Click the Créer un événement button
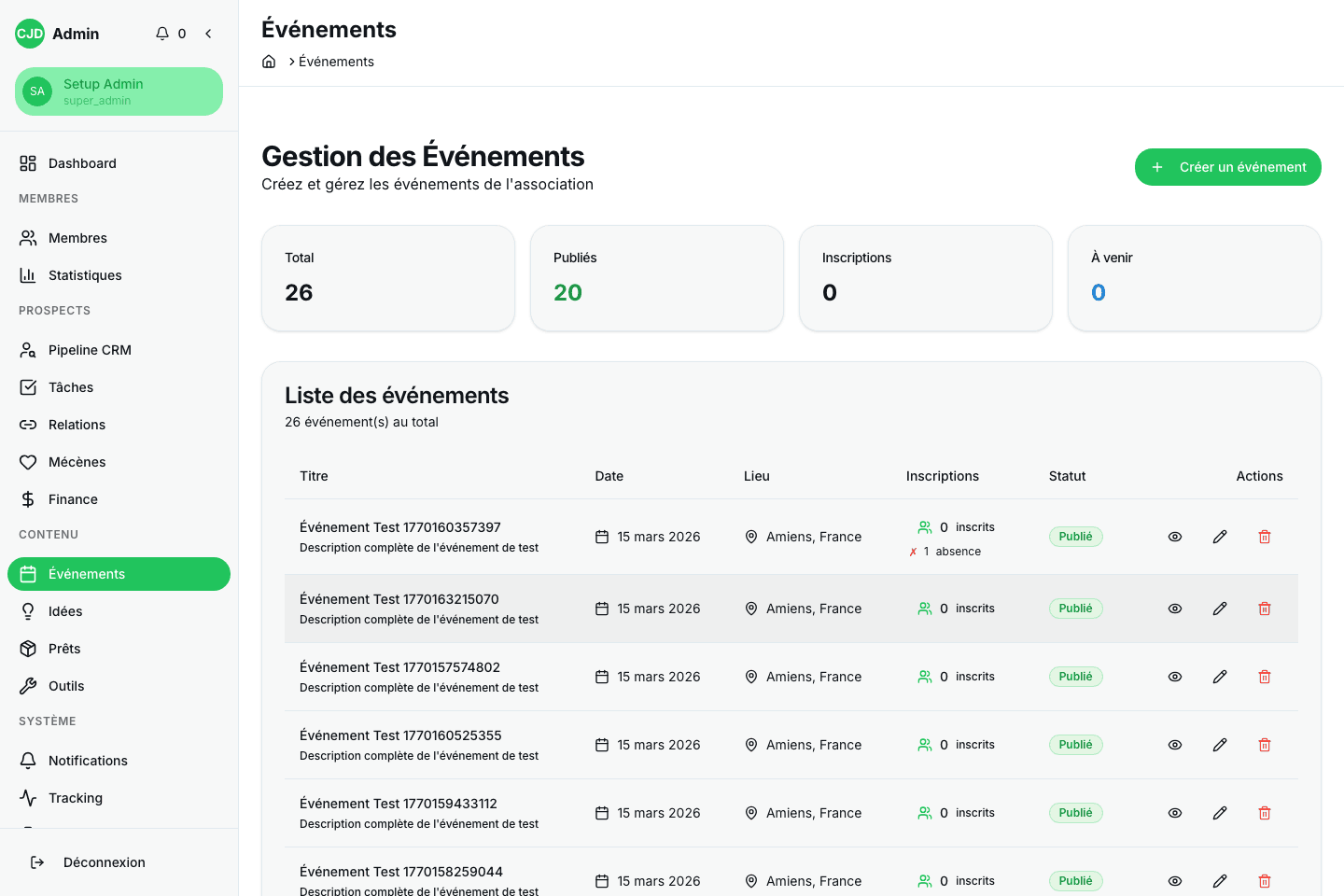 tap(1227, 167)
